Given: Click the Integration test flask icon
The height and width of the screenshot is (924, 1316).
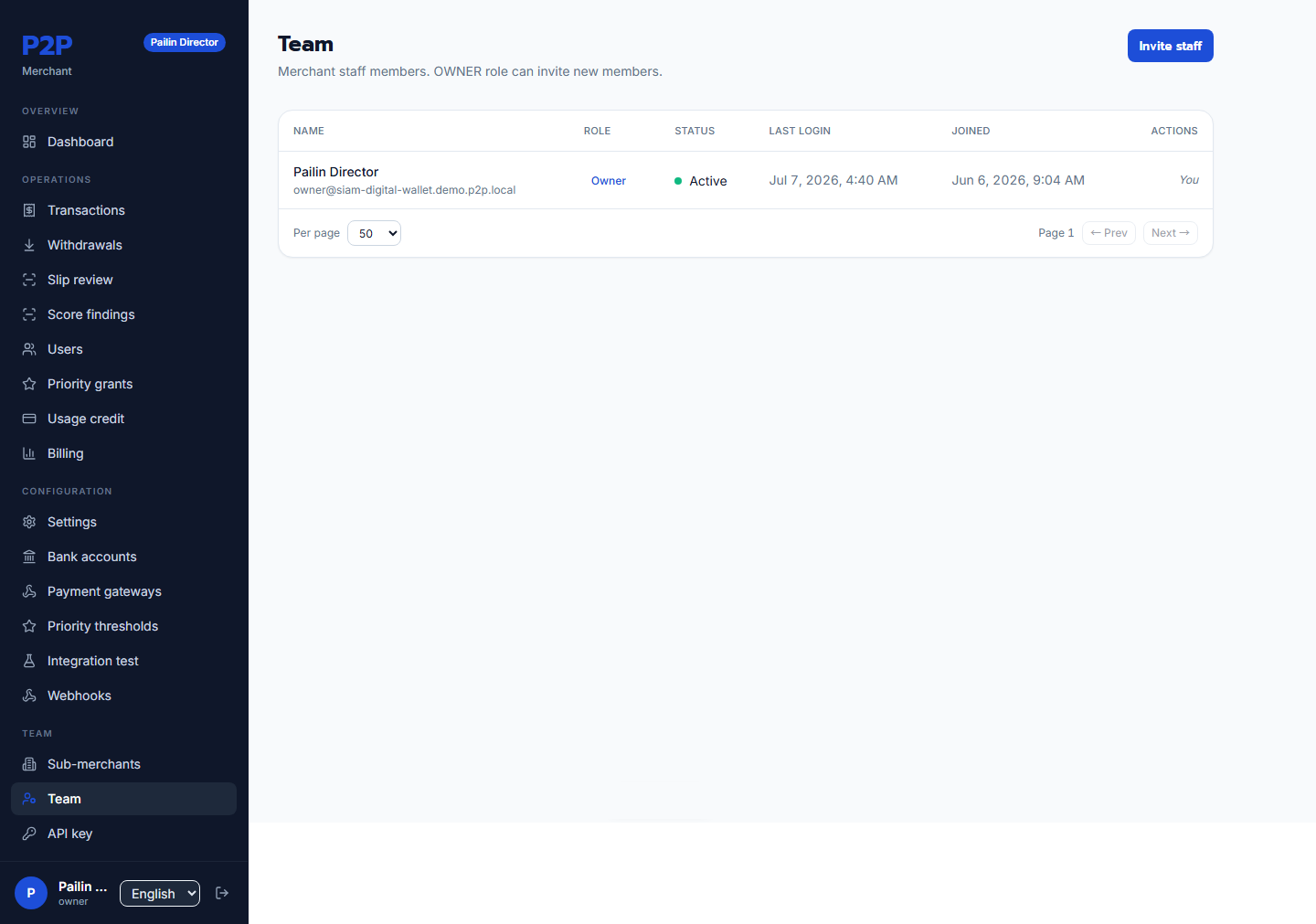Looking at the screenshot, I should coord(29,661).
